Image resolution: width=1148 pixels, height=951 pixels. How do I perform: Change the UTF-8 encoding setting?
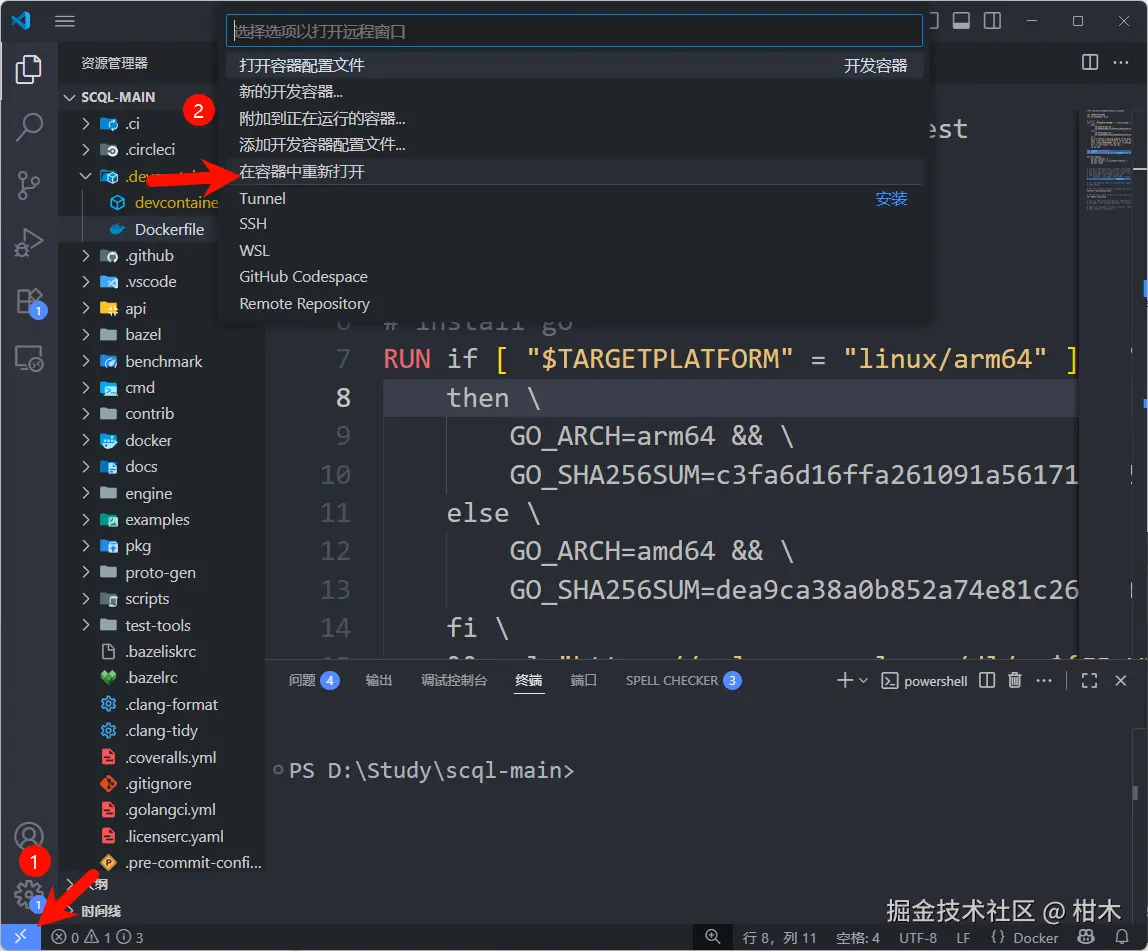[917, 937]
